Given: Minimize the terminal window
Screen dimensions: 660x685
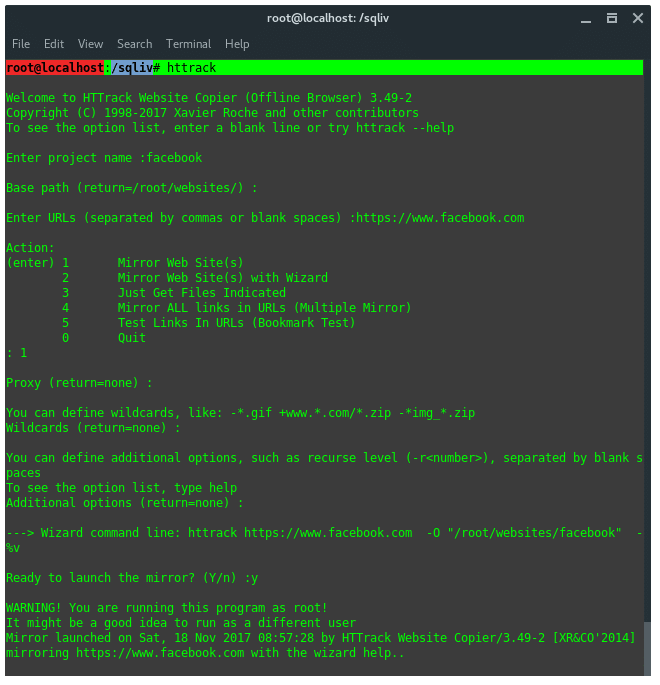Looking at the screenshot, I should click(x=586, y=19).
